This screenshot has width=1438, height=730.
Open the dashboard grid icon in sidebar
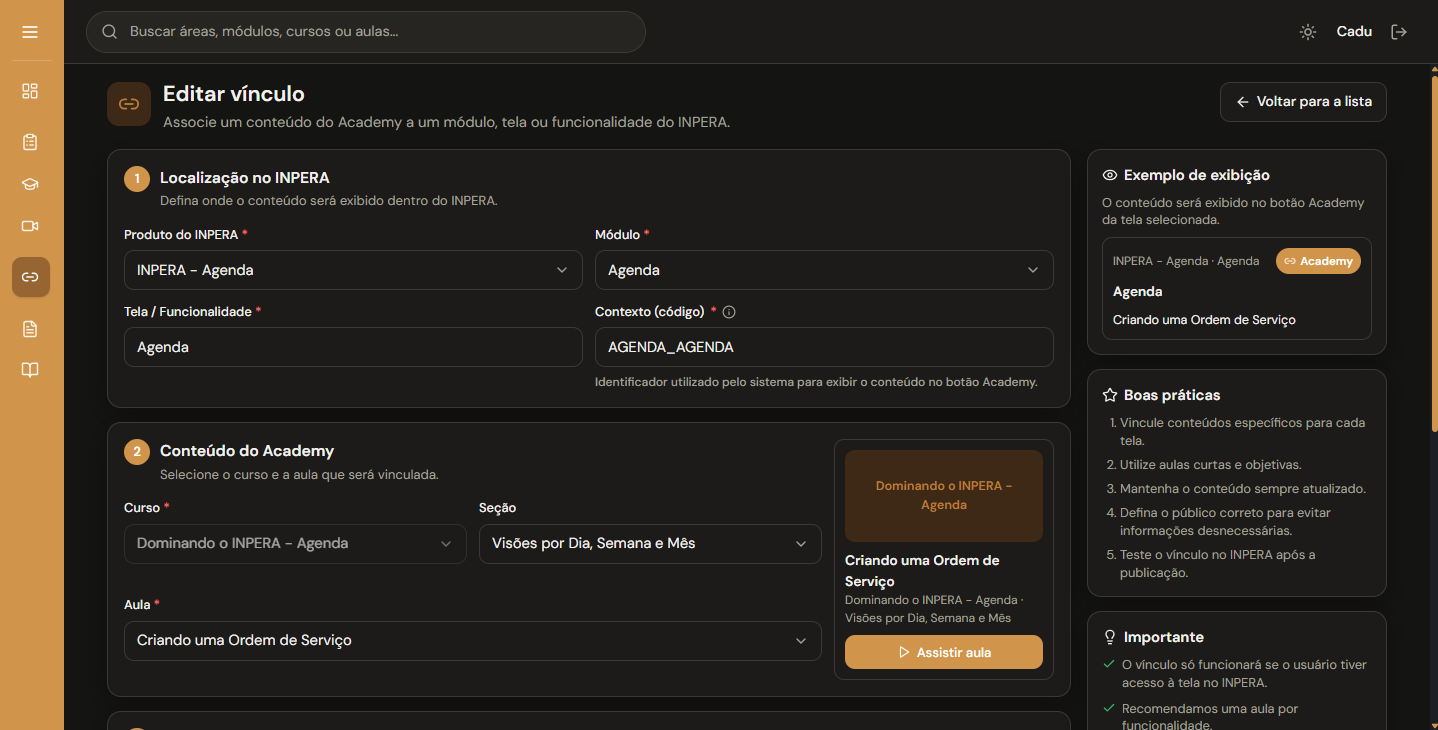30,91
